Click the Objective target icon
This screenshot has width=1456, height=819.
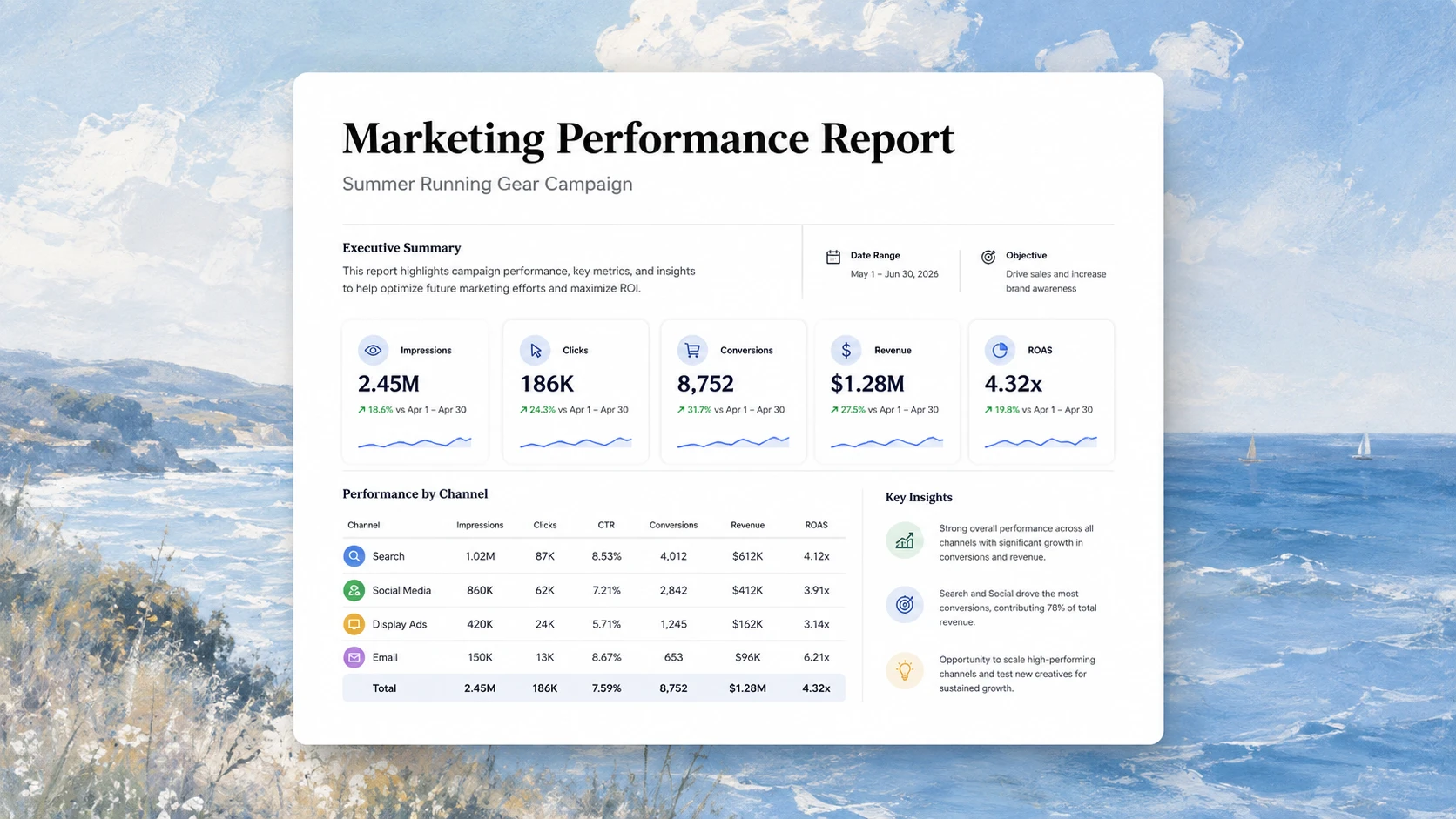pyautogui.click(x=988, y=257)
